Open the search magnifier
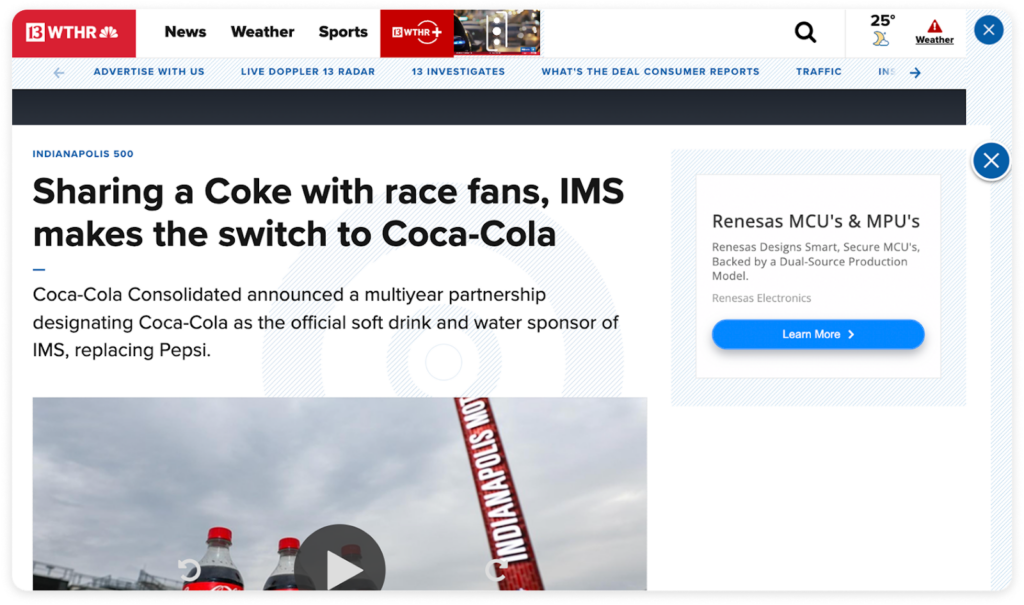This screenshot has width=1024, height=605. click(x=805, y=33)
